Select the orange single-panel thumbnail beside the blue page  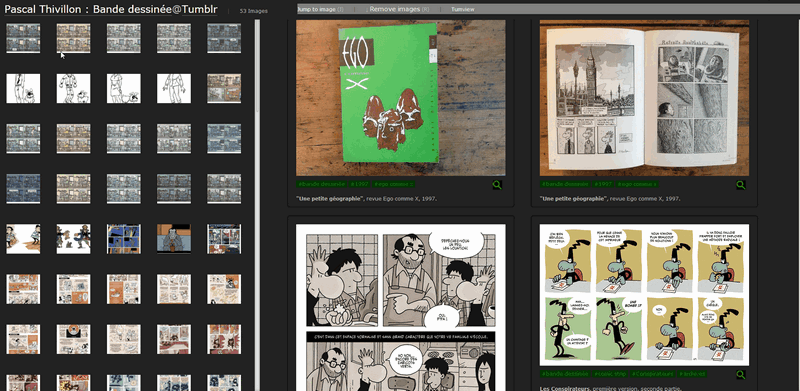click(x=173, y=239)
